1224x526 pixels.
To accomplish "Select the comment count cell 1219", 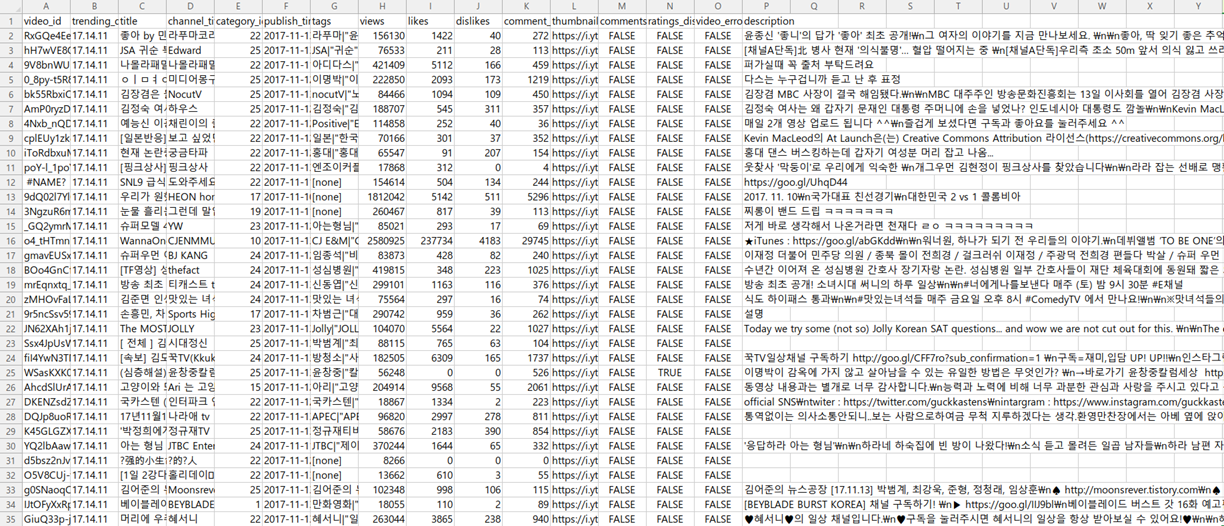I will pyautogui.click(x=527, y=80).
